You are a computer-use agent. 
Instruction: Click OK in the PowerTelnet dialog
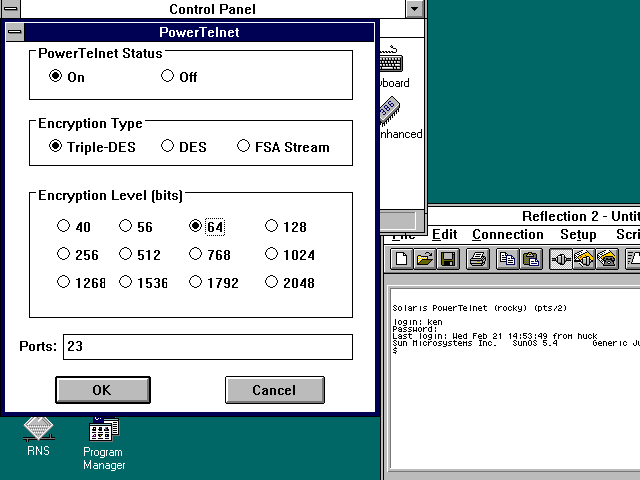(x=103, y=390)
